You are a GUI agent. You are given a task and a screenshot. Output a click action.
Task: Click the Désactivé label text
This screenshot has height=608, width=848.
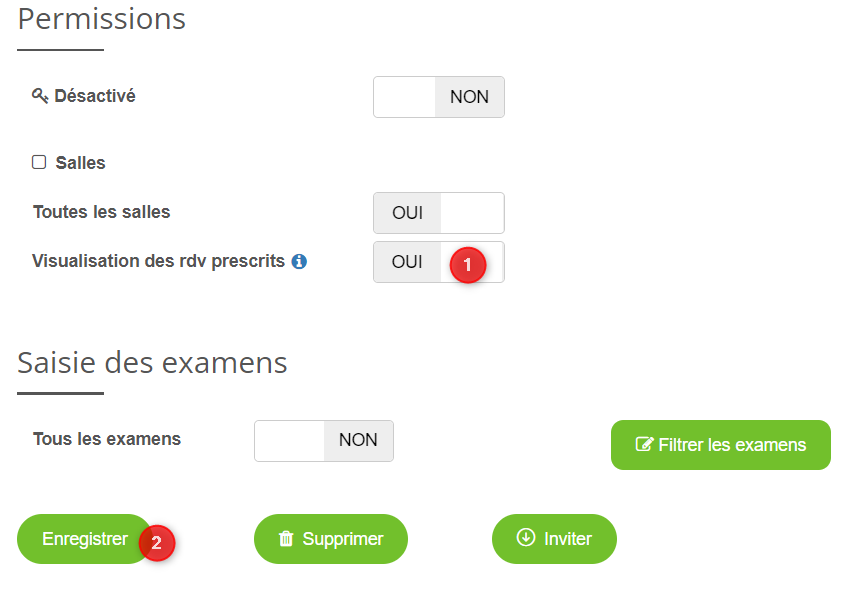95,96
